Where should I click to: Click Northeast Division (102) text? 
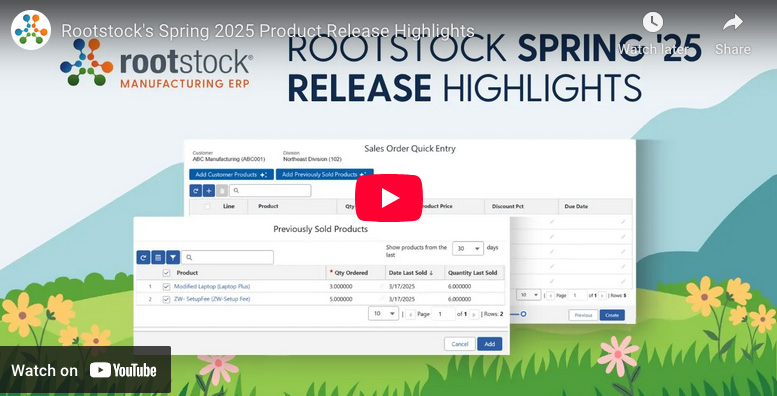(312, 160)
